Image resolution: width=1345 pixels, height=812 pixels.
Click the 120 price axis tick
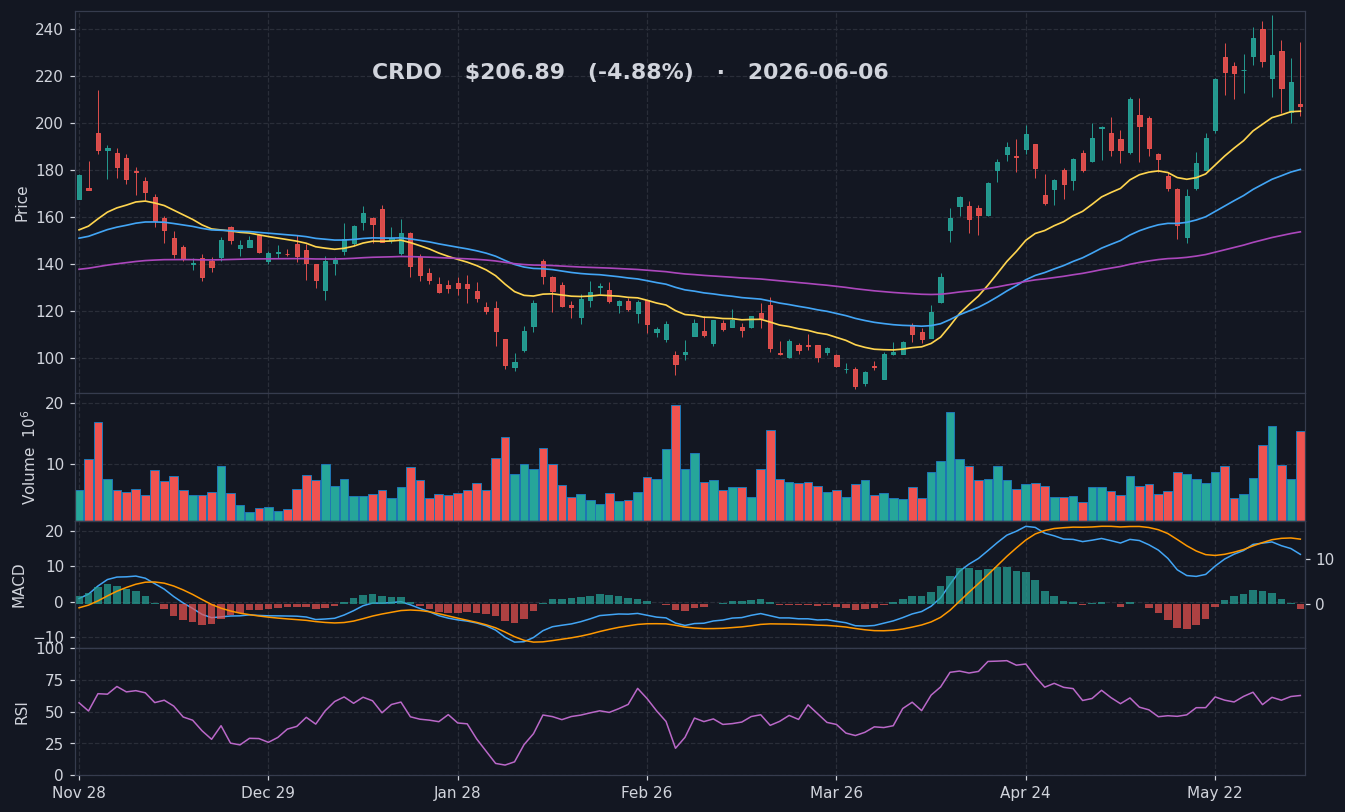(x=49, y=312)
